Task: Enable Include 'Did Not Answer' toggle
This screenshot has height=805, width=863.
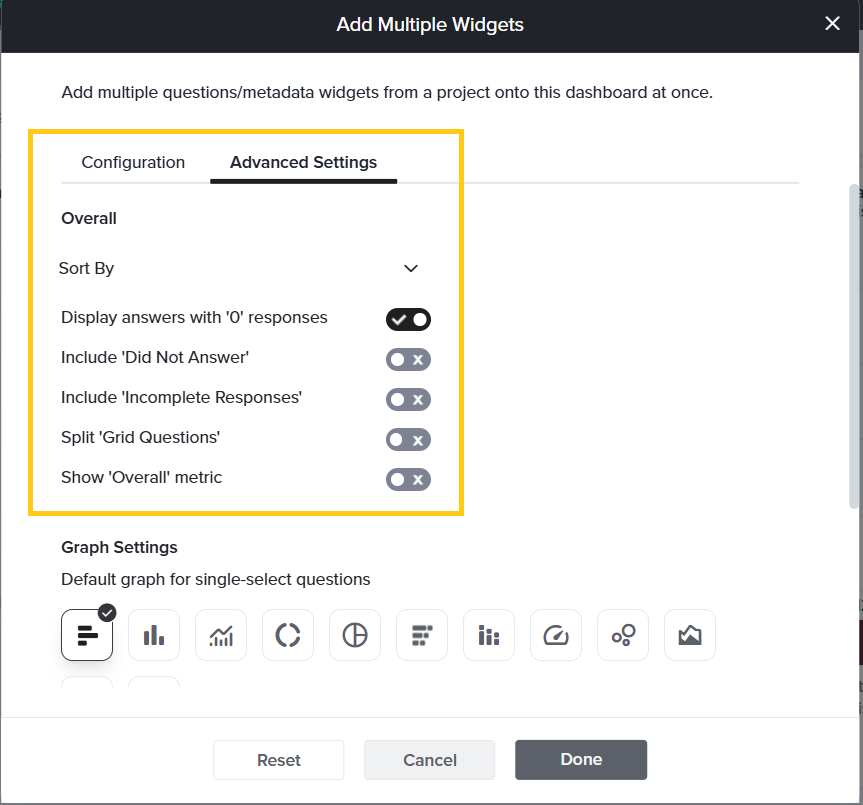Action: point(408,359)
